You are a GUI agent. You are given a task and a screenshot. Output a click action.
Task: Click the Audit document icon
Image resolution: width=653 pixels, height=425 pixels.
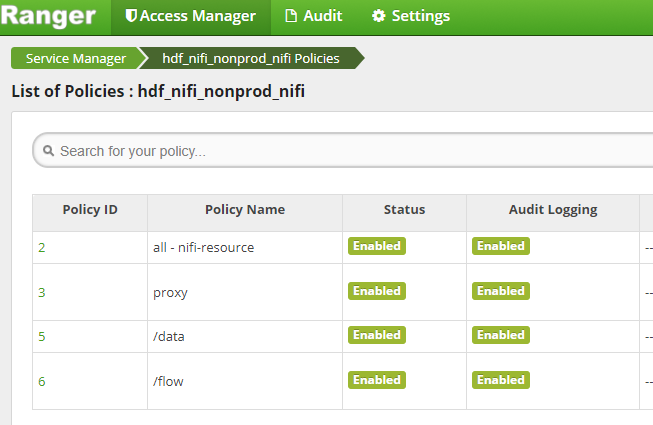pos(291,17)
